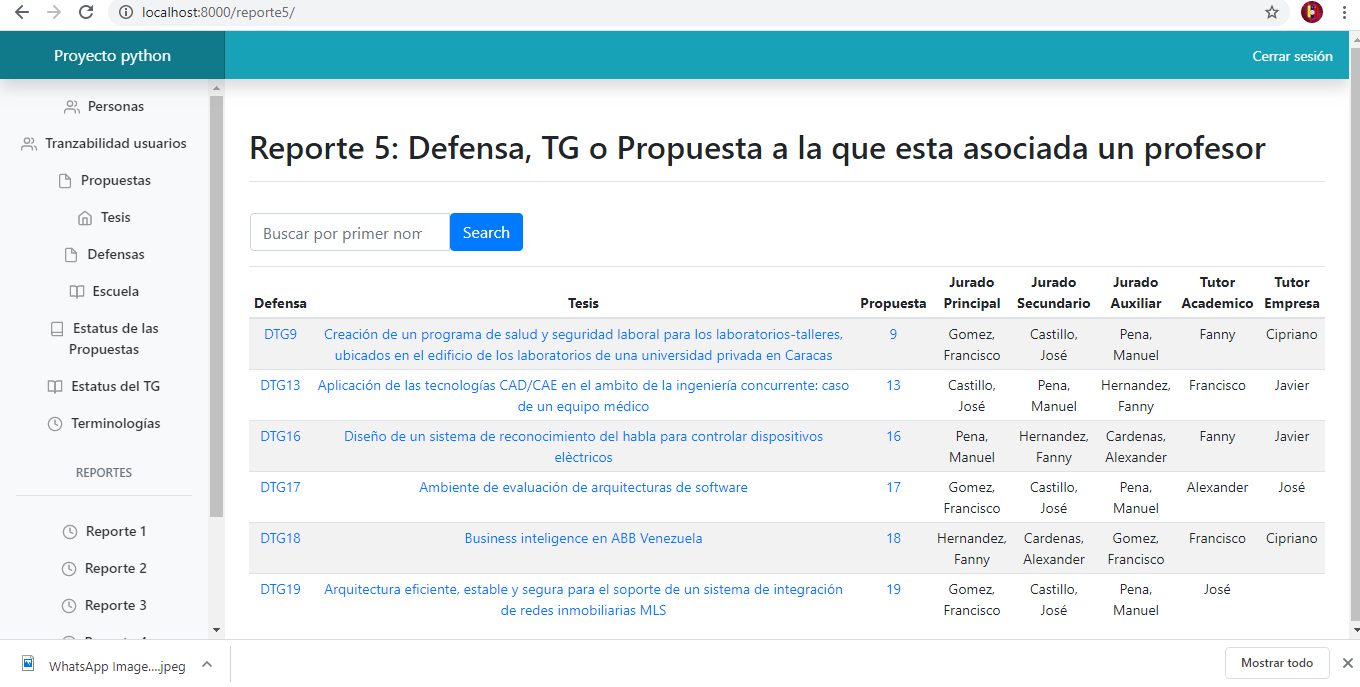Close the downloads bar with the X
Viewport: 1360px width, 687px height.
click(1347, 663)
